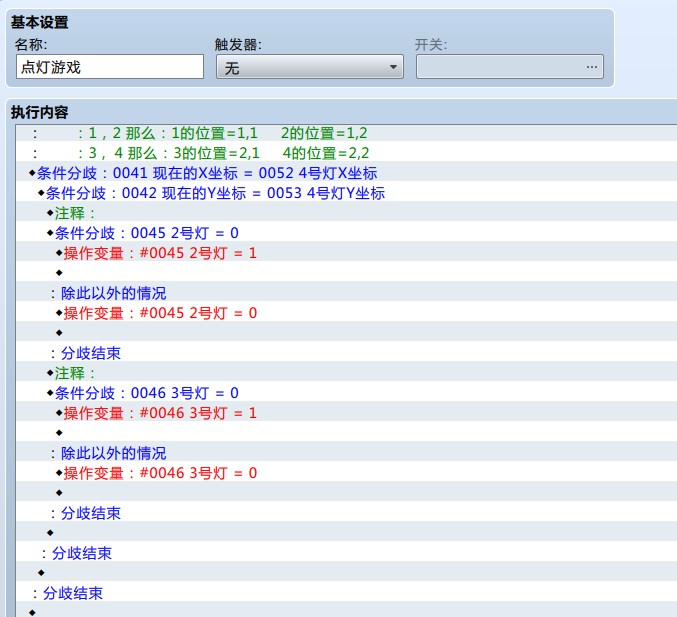The height and width of the screenshot is (617, 677).
Task: Select 操作变量 #0046 3号灯 = 1 row
Action: pyautogui.click(x=346, y=413)
